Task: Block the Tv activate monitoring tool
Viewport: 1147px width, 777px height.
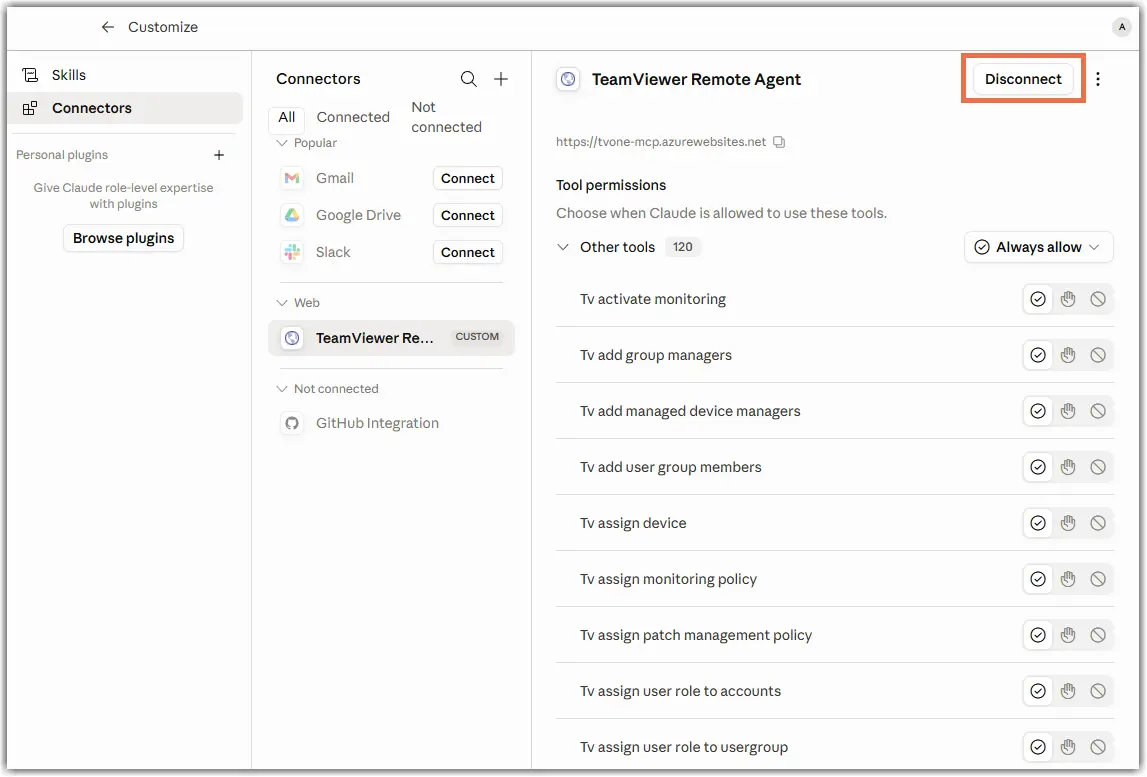Action: click(x=1098, y=299)
